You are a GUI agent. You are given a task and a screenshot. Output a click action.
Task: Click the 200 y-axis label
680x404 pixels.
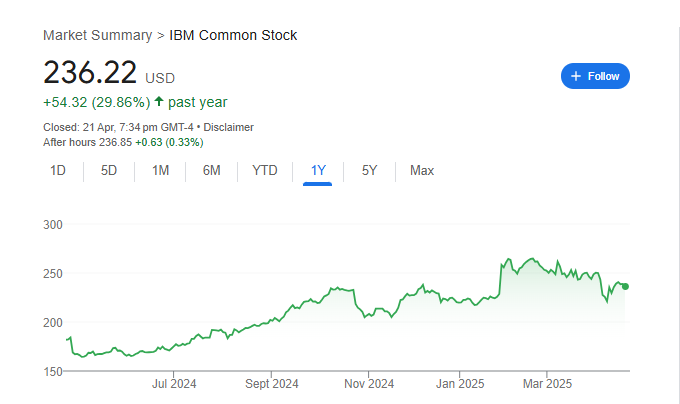pyautogui.click(x=53, y=323)
